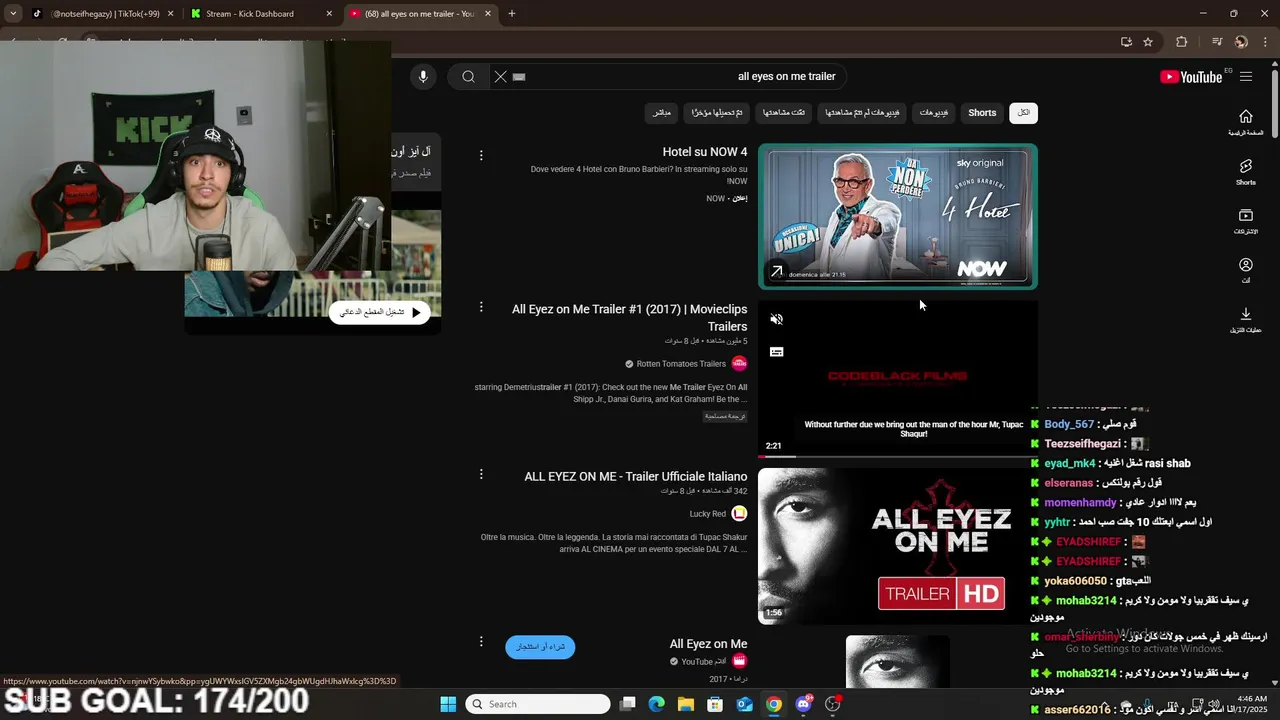Click the install app icon in address bar

point(1126,42)
